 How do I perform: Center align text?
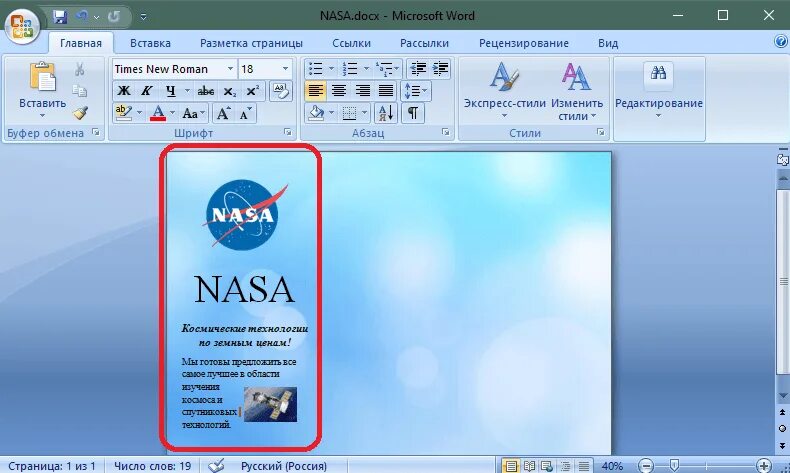tap(339, 91)
